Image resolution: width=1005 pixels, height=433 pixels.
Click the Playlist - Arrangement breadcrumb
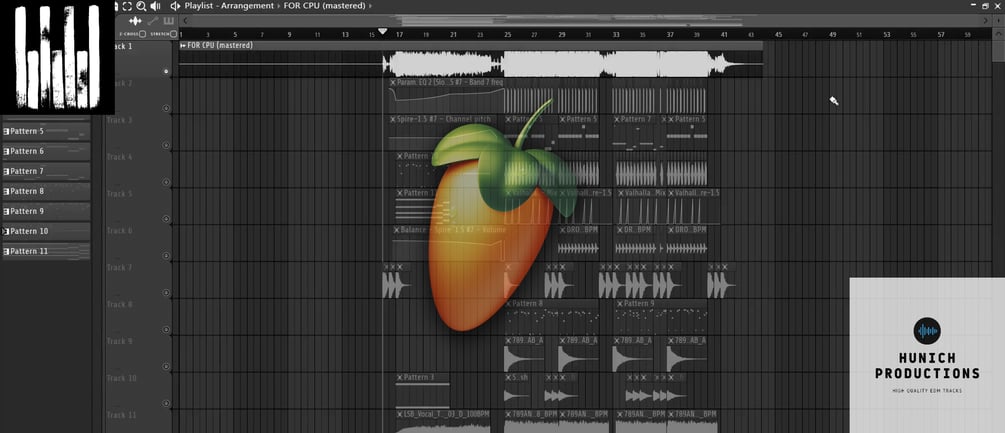tap(229, 6)
